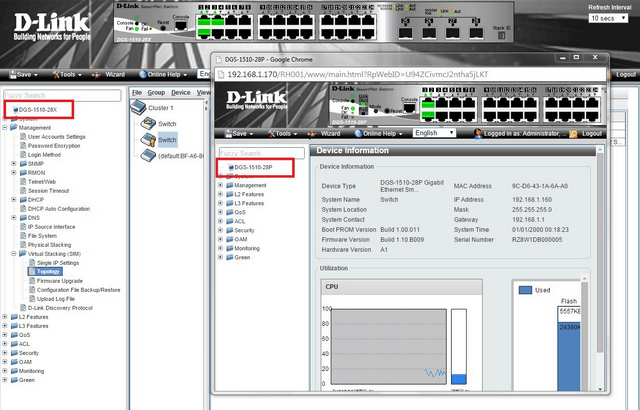Expand L3 Features in popup tree

(x=220, y=203)
